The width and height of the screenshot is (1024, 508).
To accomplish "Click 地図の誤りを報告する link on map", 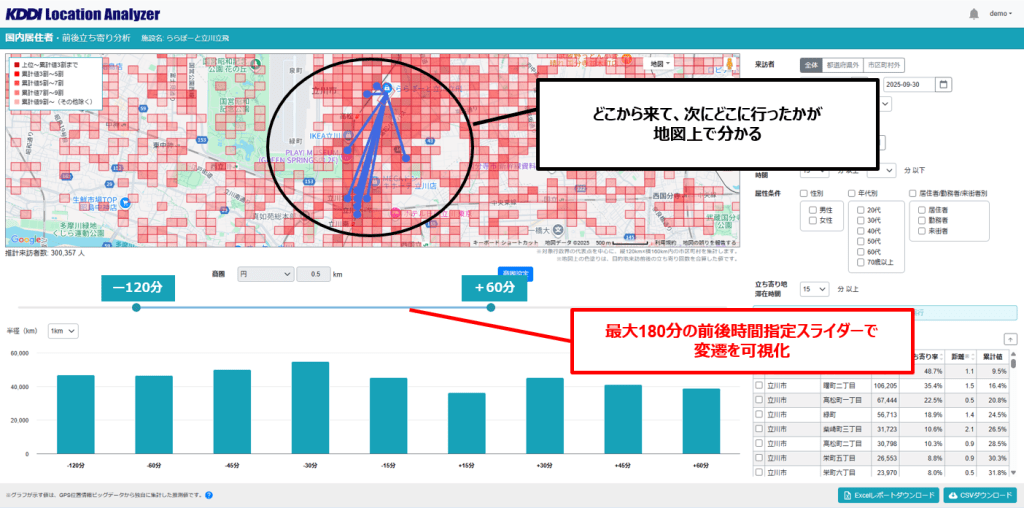I will [x=711, y=243].
